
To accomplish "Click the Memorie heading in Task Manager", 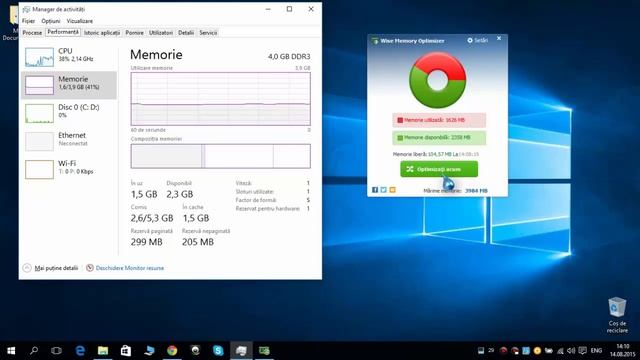I will coord(156,55).
